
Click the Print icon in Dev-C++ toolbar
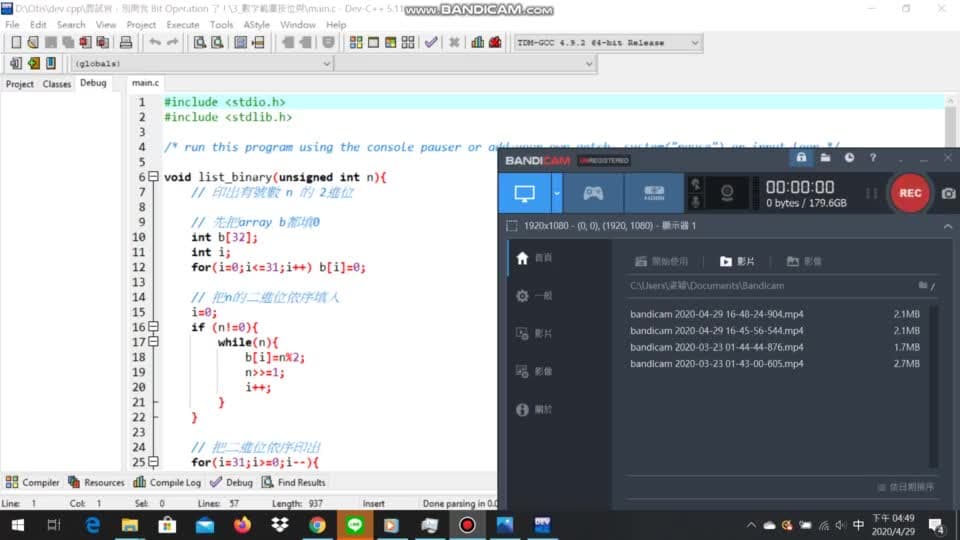(126, 42)
